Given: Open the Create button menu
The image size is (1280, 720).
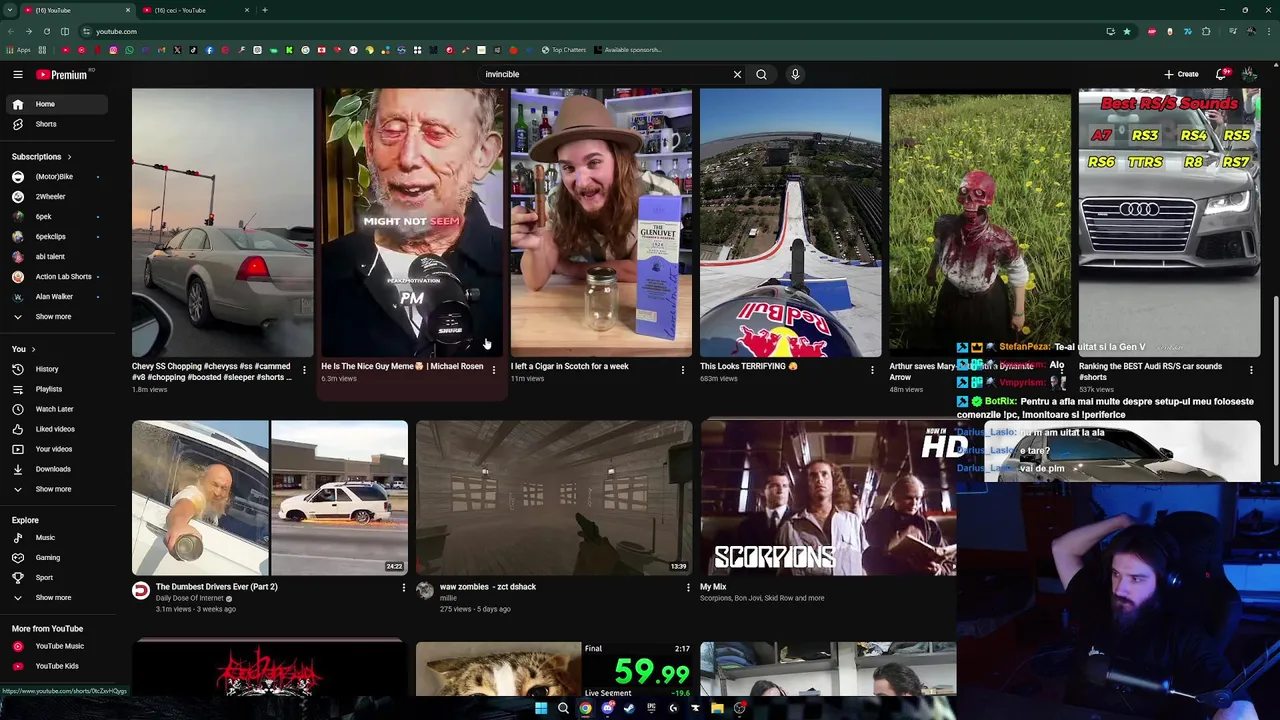Looking at the screenshot, I should [1181, 74].
